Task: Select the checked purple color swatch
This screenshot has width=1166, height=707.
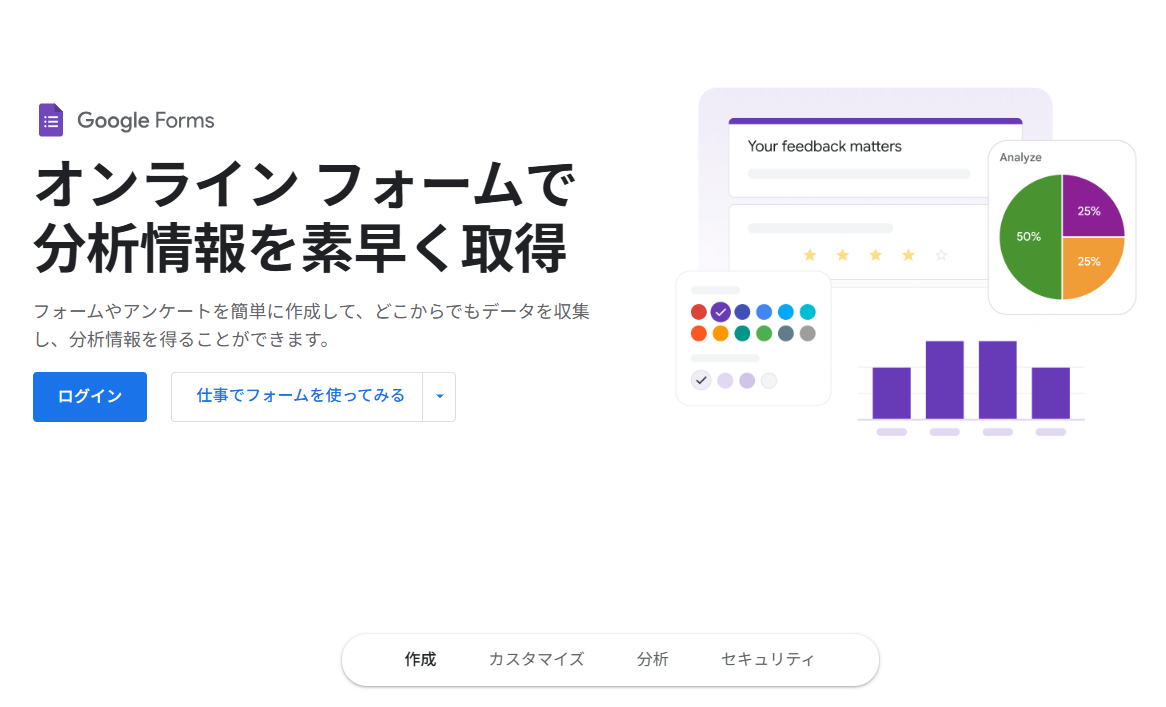Action: pos(720,312)
